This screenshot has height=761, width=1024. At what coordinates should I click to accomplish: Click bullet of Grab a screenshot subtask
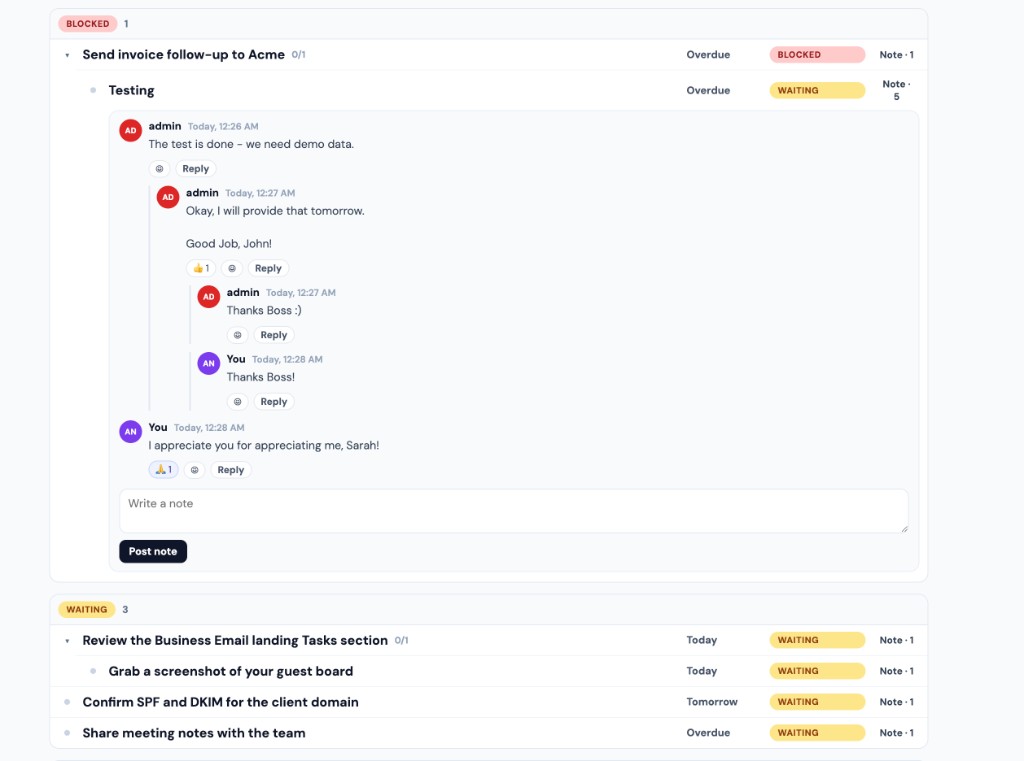(93, 671)
